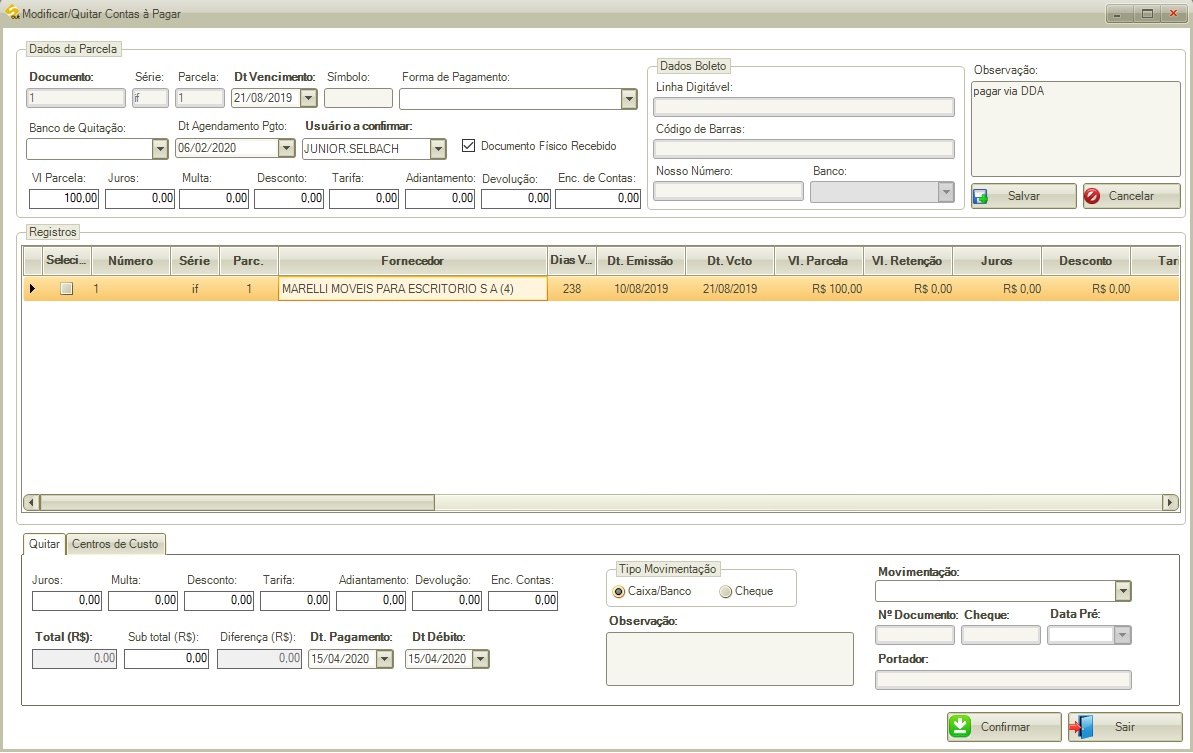Click the Fornecedor column header
The height and width of the screenshot is (753, 1193).
pyautogui.click(x=412, y=260)
